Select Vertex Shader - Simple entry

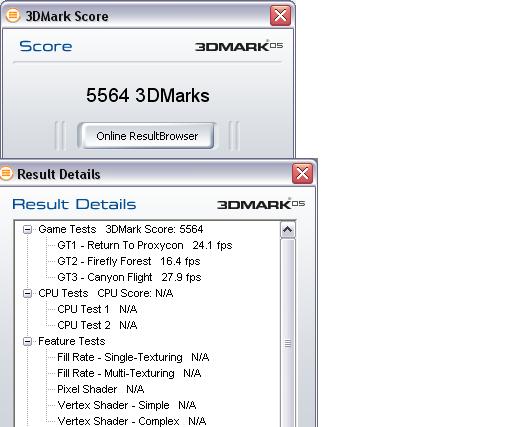[127, 405]
